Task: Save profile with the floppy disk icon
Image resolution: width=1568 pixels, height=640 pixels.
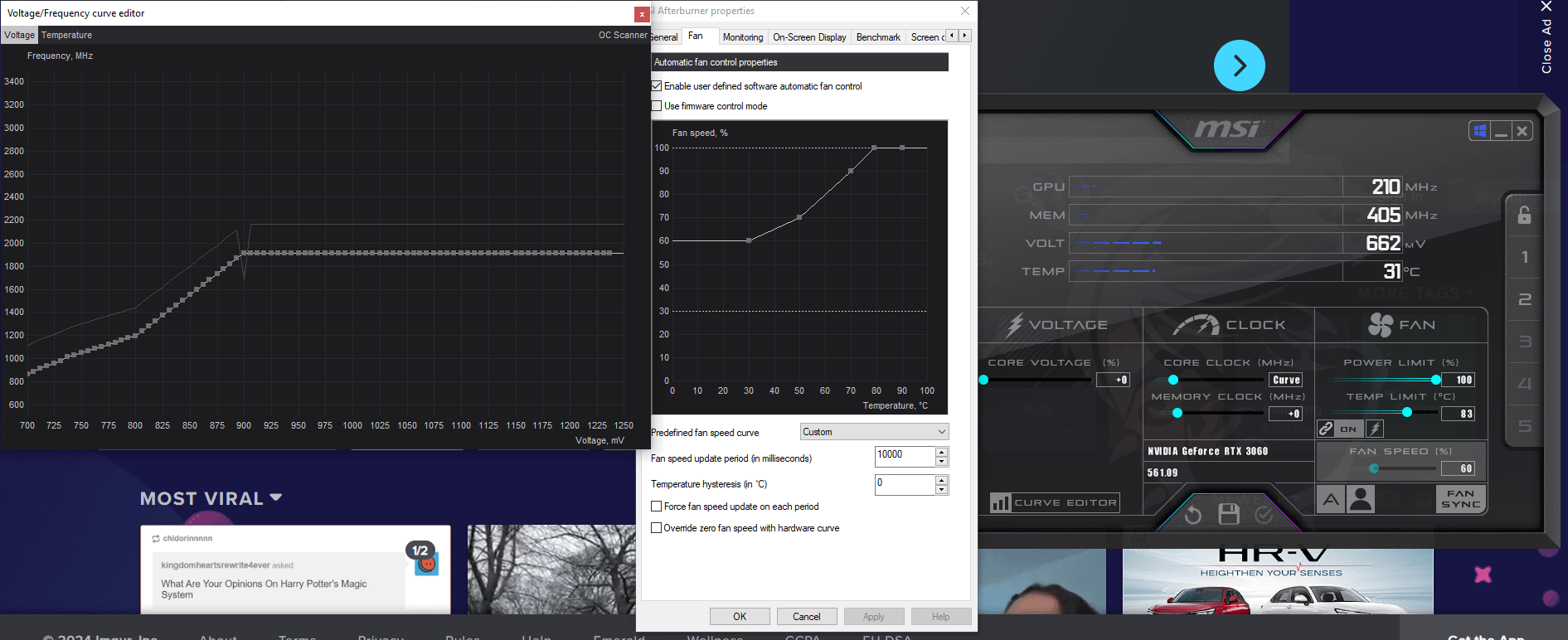Action: 1229,515
